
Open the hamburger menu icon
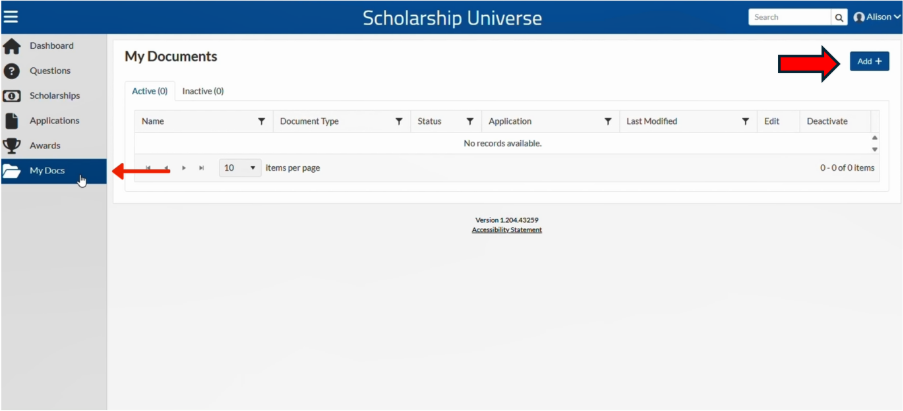pos(11,17)
